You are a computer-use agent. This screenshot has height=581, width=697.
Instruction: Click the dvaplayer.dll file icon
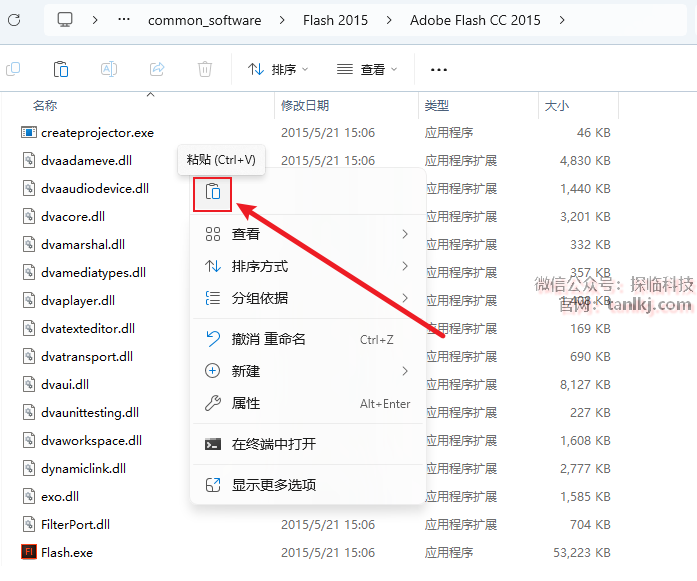[29, 301]
